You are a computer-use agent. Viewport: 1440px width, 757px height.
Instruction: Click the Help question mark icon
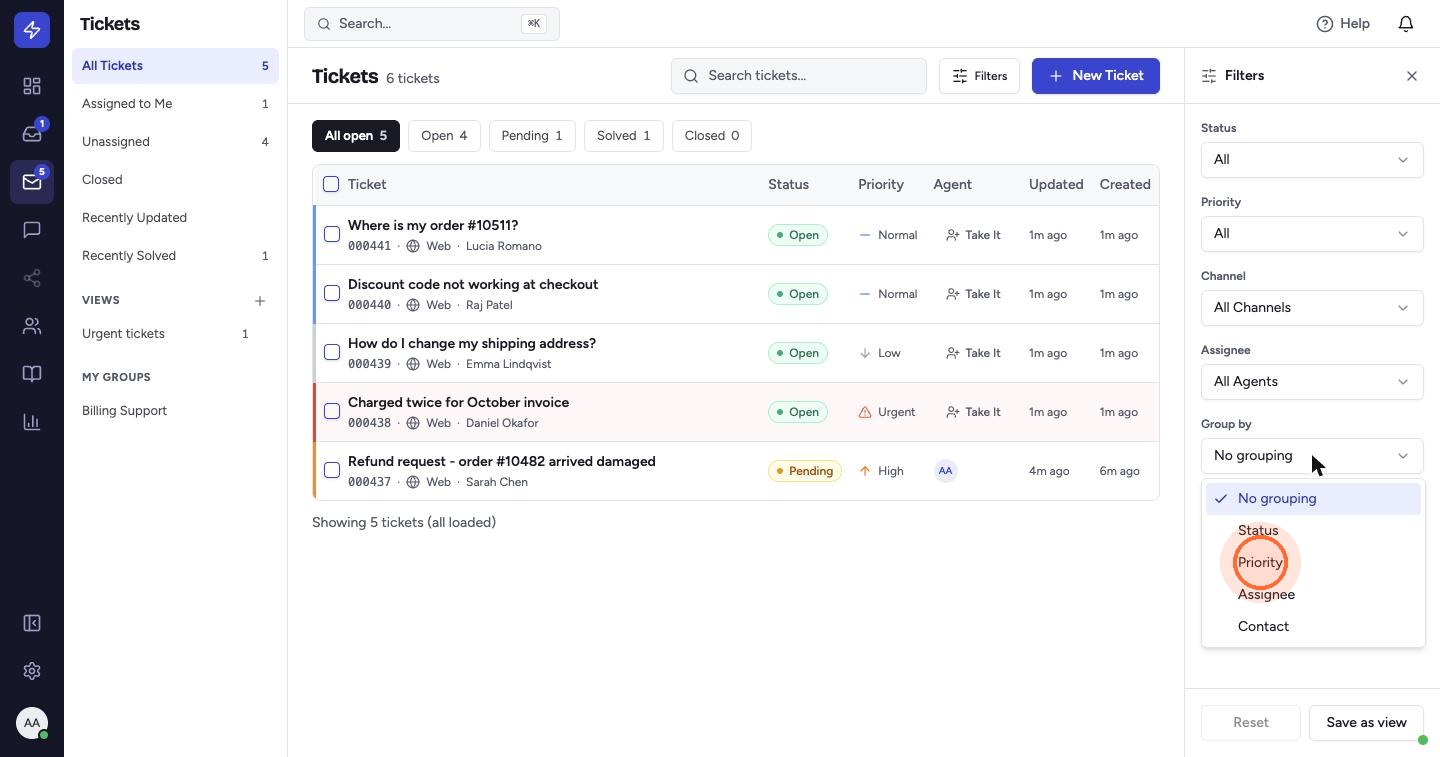point(1325,24)
